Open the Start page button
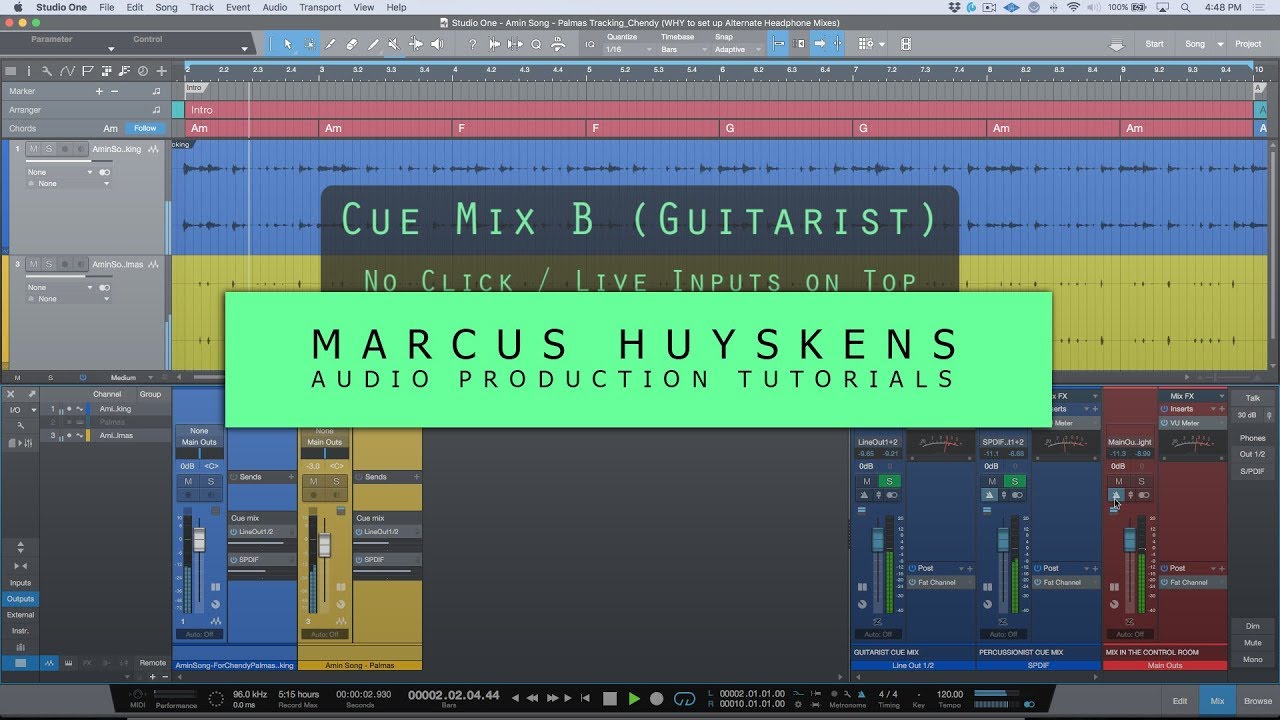The height and width of the screenshot is (720, 1280). point(1154,44)
